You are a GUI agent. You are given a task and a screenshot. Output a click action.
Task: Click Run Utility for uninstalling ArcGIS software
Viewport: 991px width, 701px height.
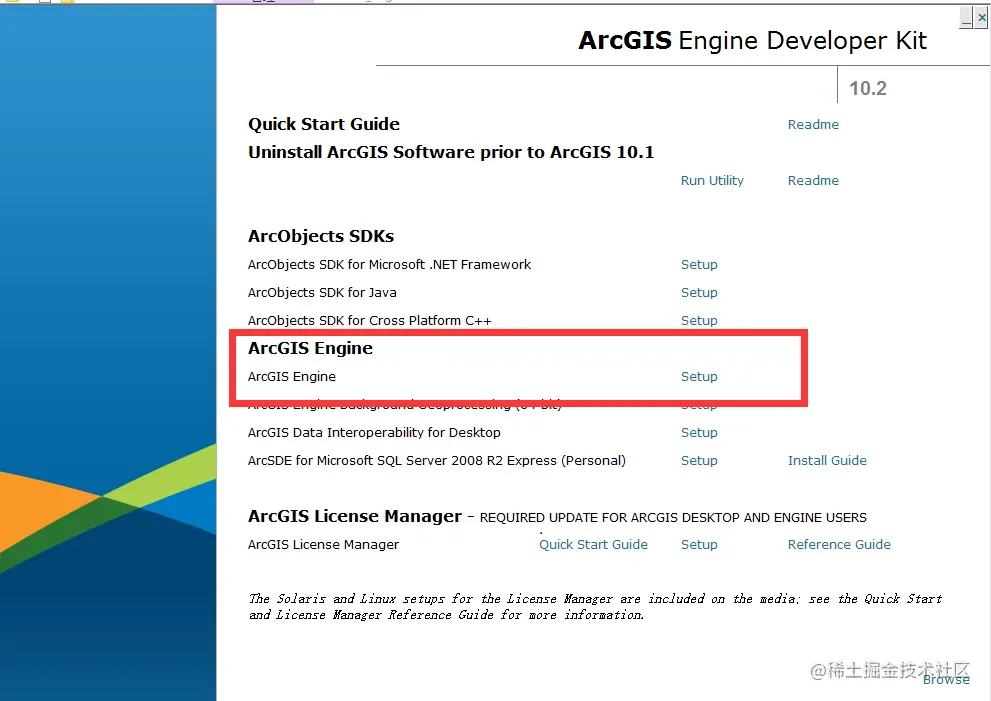coord(712,180)
